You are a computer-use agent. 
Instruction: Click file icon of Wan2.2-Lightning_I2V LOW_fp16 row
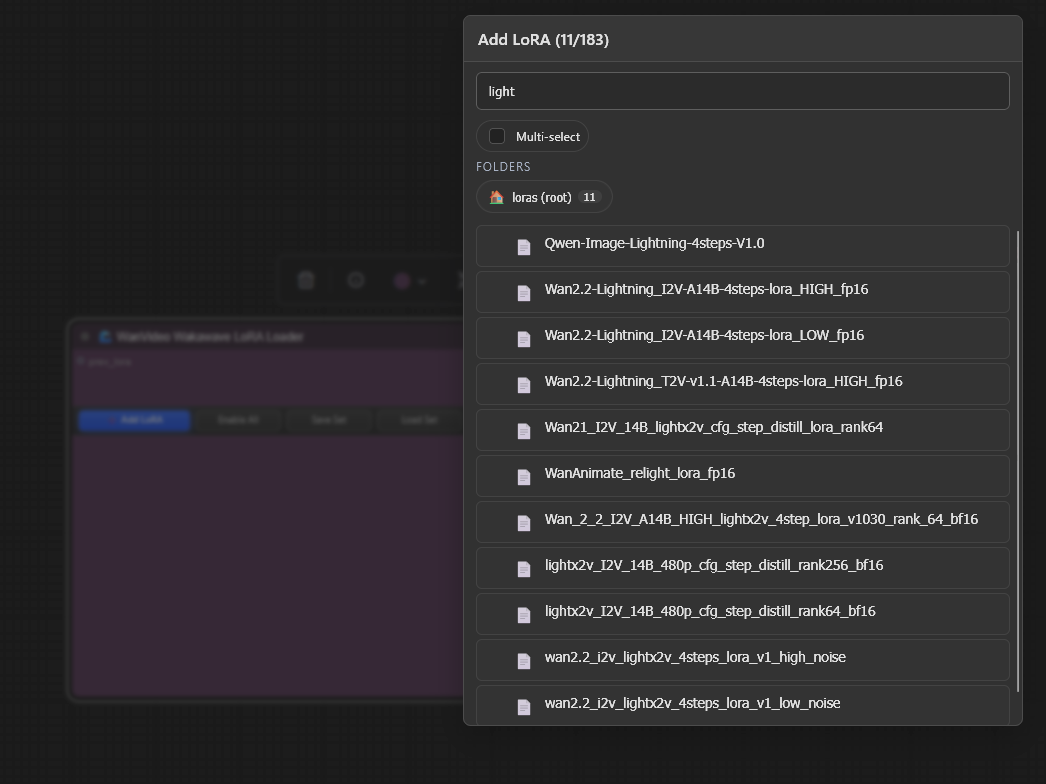524,339
